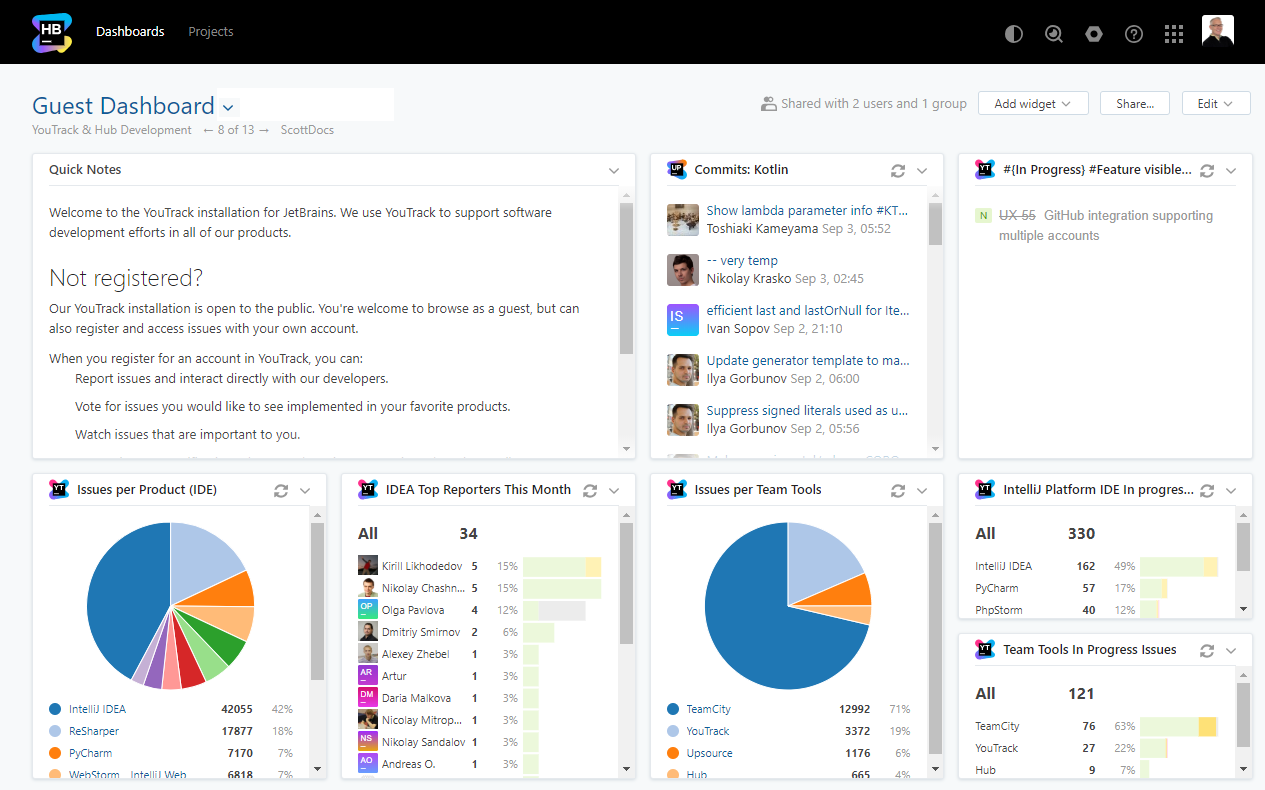The height and width of the screenshot is (790, 1265).
Task: Refresh the In Progress Feature widget
Action: 1207,171
